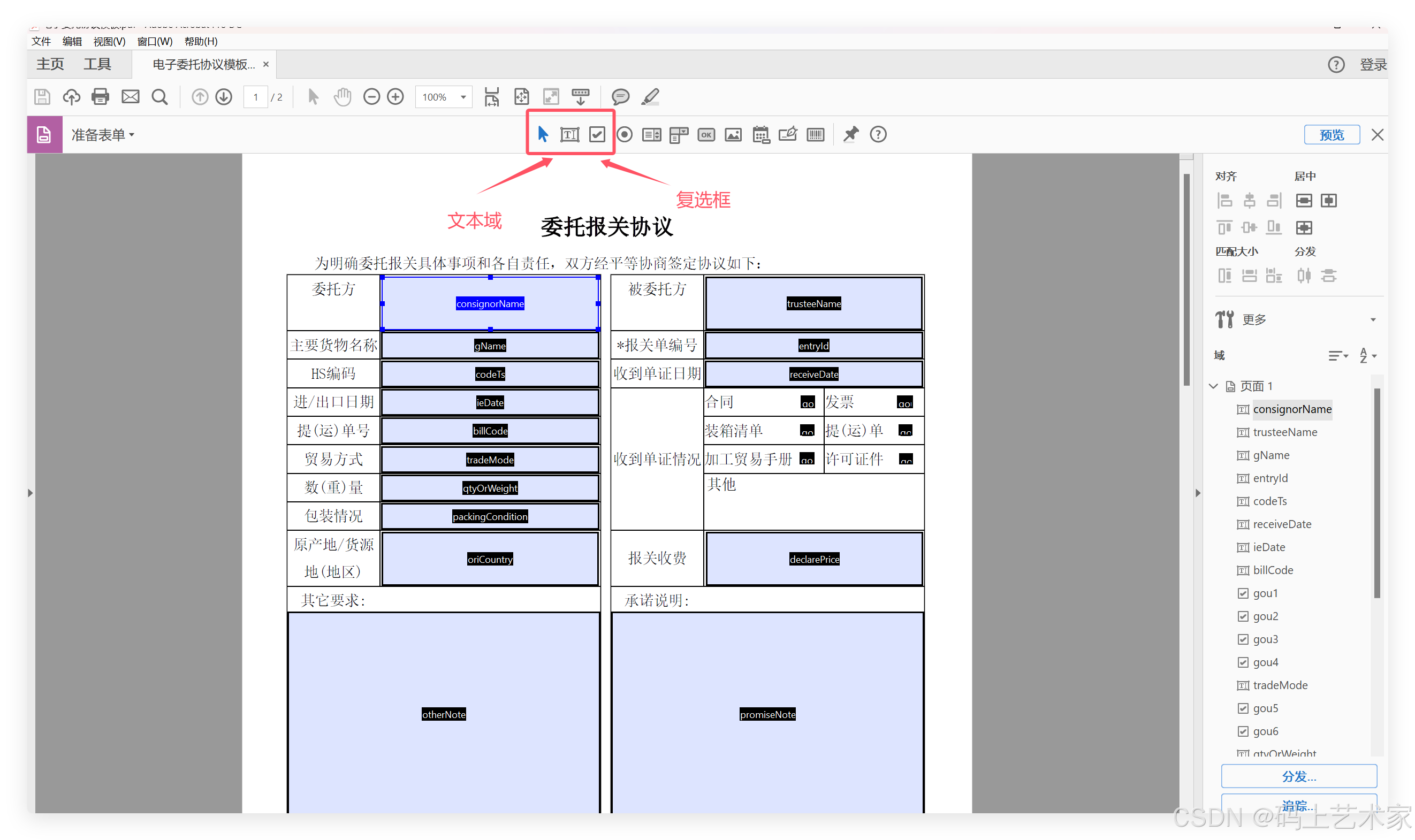The height and width of the screenshot is (840, 1415).
Task: Add a text field tool
Action: pos(569,135)
